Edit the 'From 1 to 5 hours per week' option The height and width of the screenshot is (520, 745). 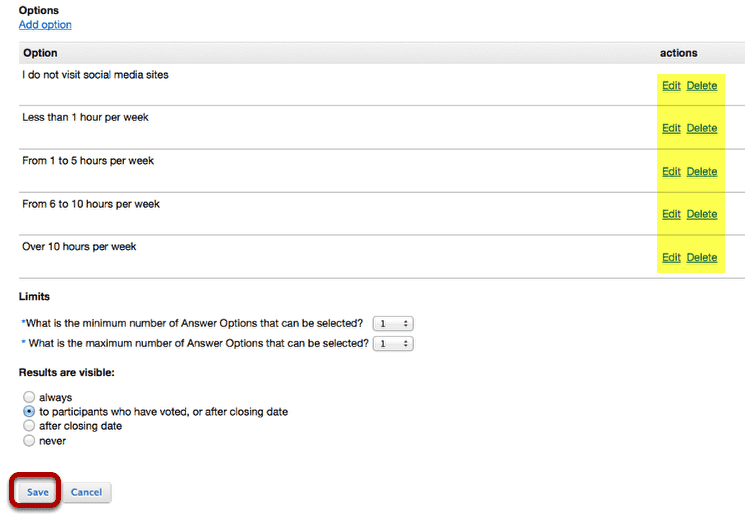671,172
